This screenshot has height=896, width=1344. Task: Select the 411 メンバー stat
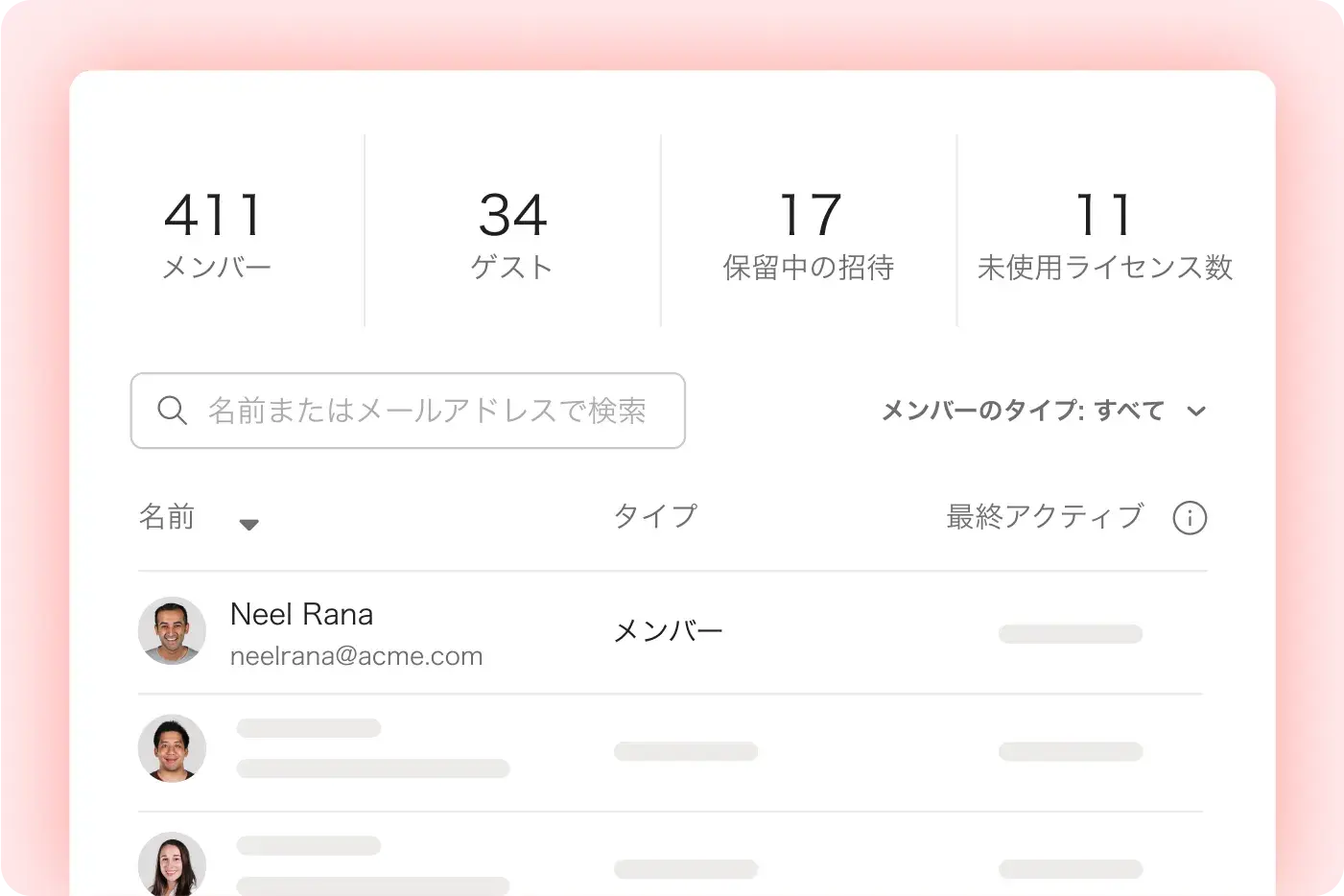[x=216, y=232]
